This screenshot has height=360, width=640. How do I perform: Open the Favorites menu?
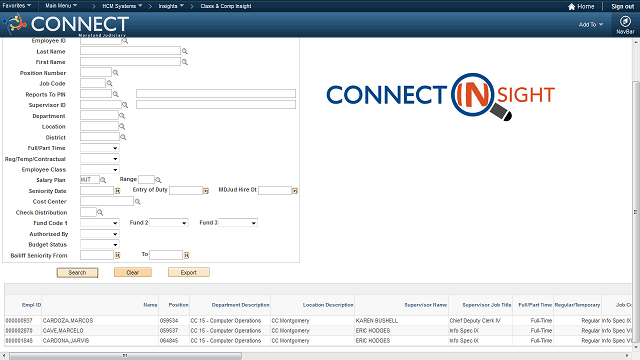click(x=17, y=6)
